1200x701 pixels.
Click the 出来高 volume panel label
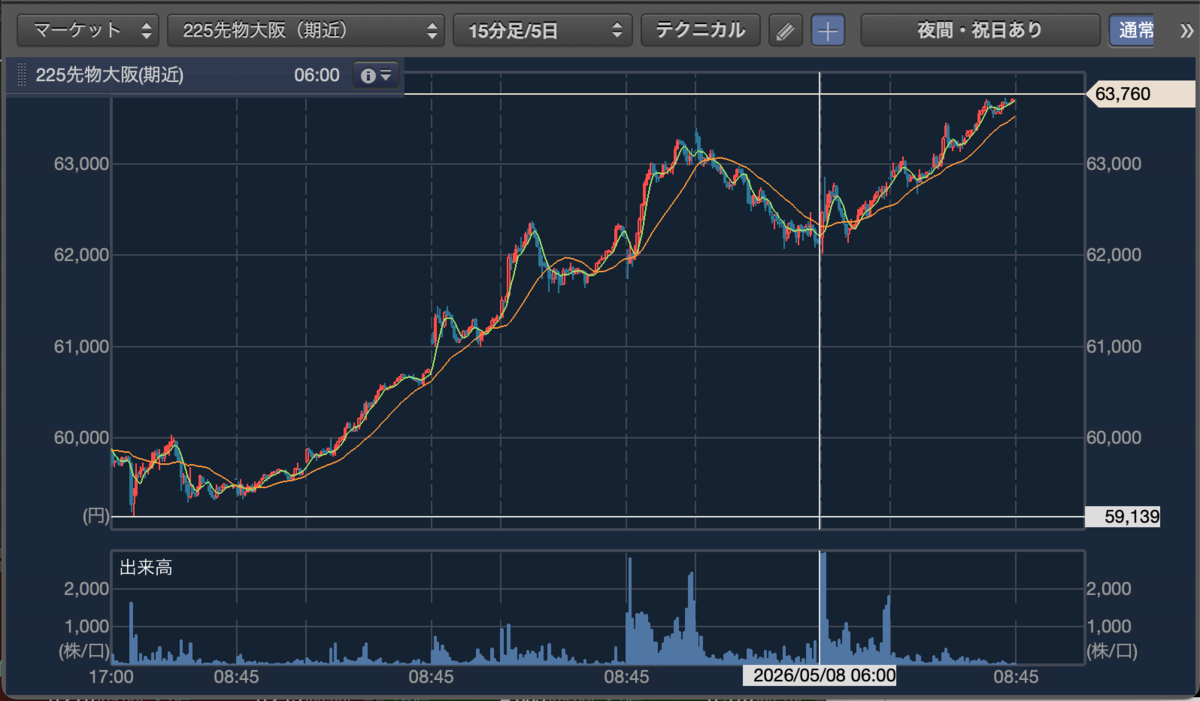pyautogui.click(x=146, y=568)
